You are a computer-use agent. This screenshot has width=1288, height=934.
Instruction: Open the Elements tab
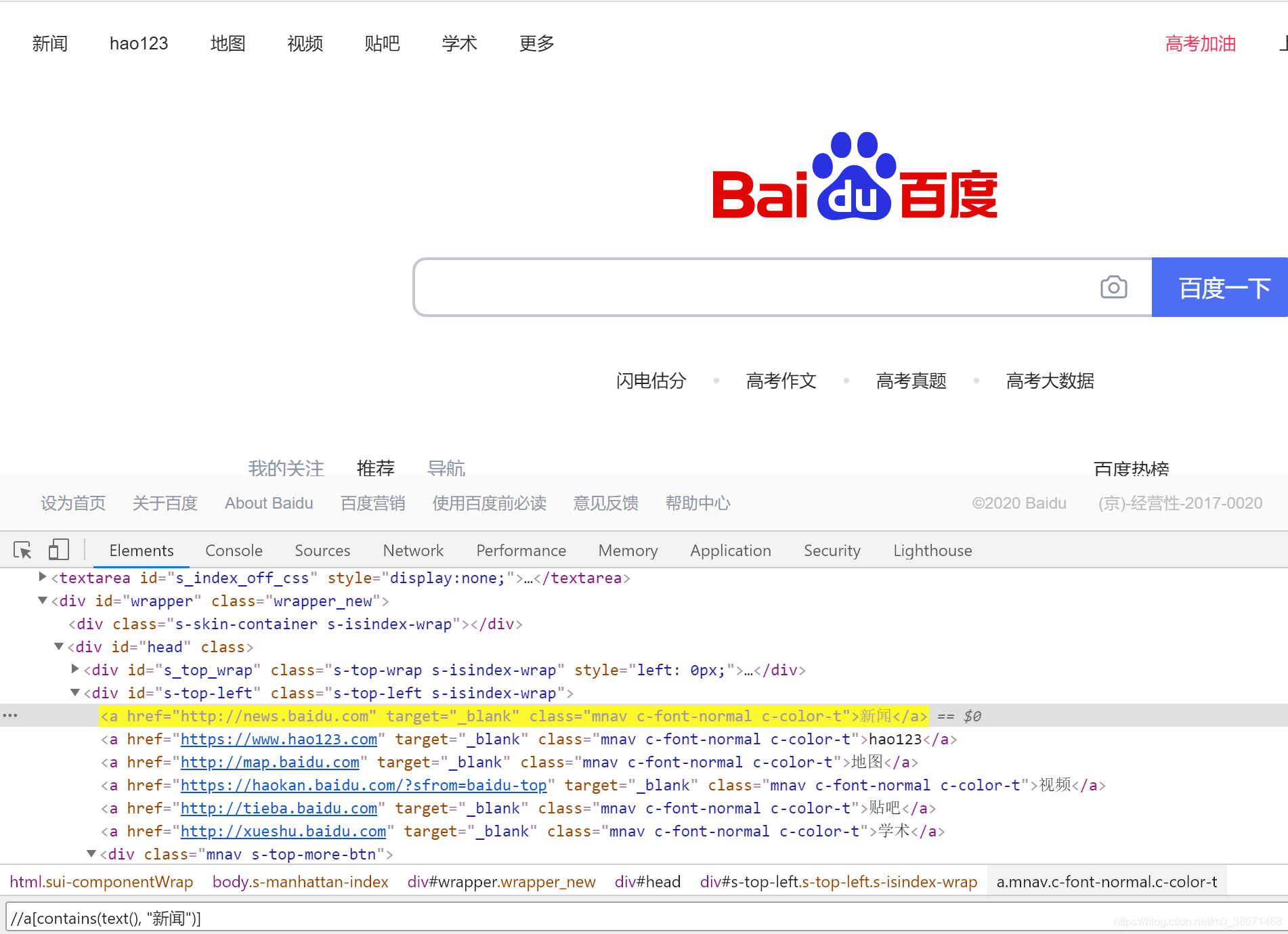tap(142, 550)
